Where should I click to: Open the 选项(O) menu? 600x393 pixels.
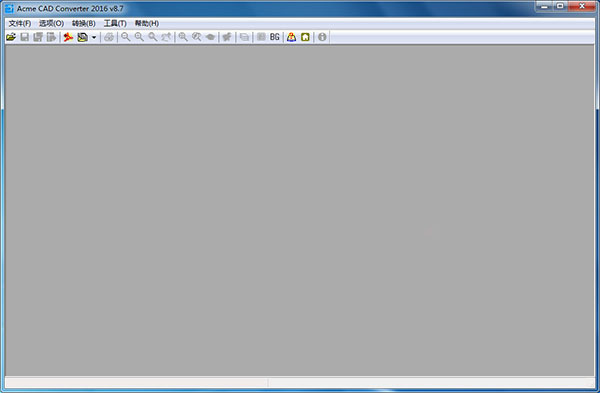(x=51, y=23)
